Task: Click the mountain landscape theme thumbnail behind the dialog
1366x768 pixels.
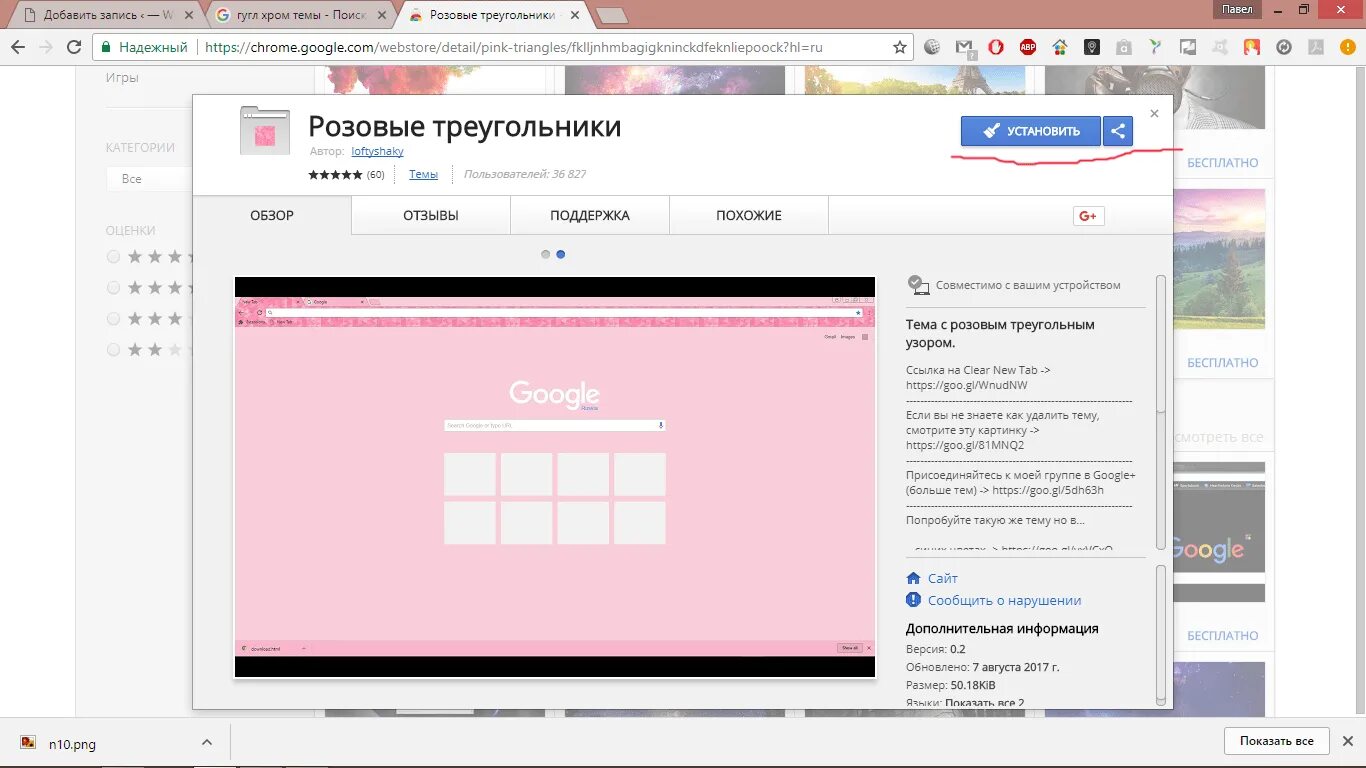Action: tap(1219, 260)
